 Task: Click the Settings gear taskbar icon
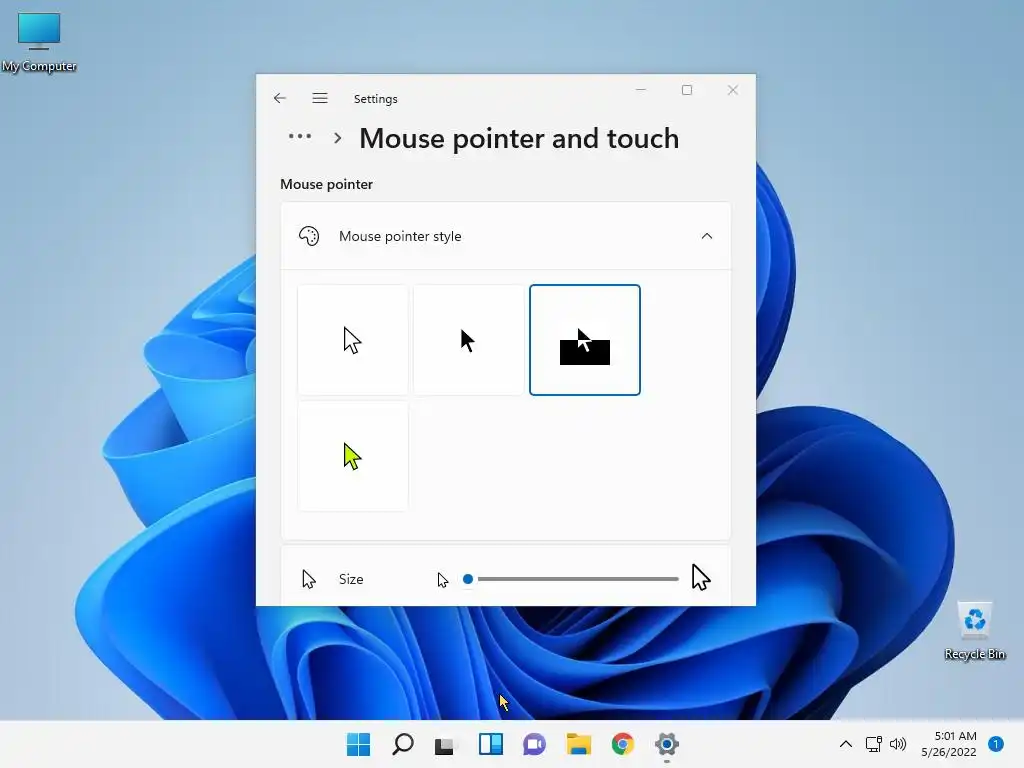[667, 744]
